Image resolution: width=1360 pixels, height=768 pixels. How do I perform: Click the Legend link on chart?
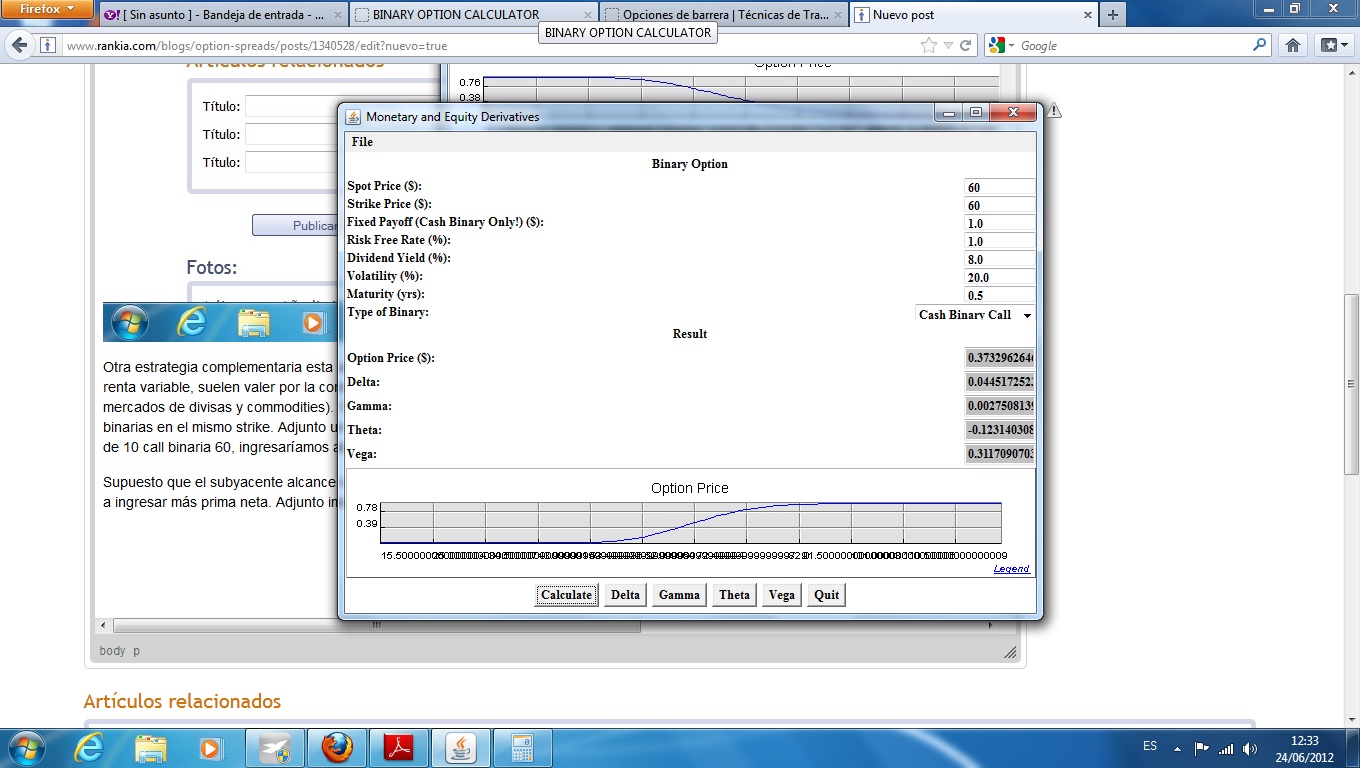click(x=1011, y=569)
